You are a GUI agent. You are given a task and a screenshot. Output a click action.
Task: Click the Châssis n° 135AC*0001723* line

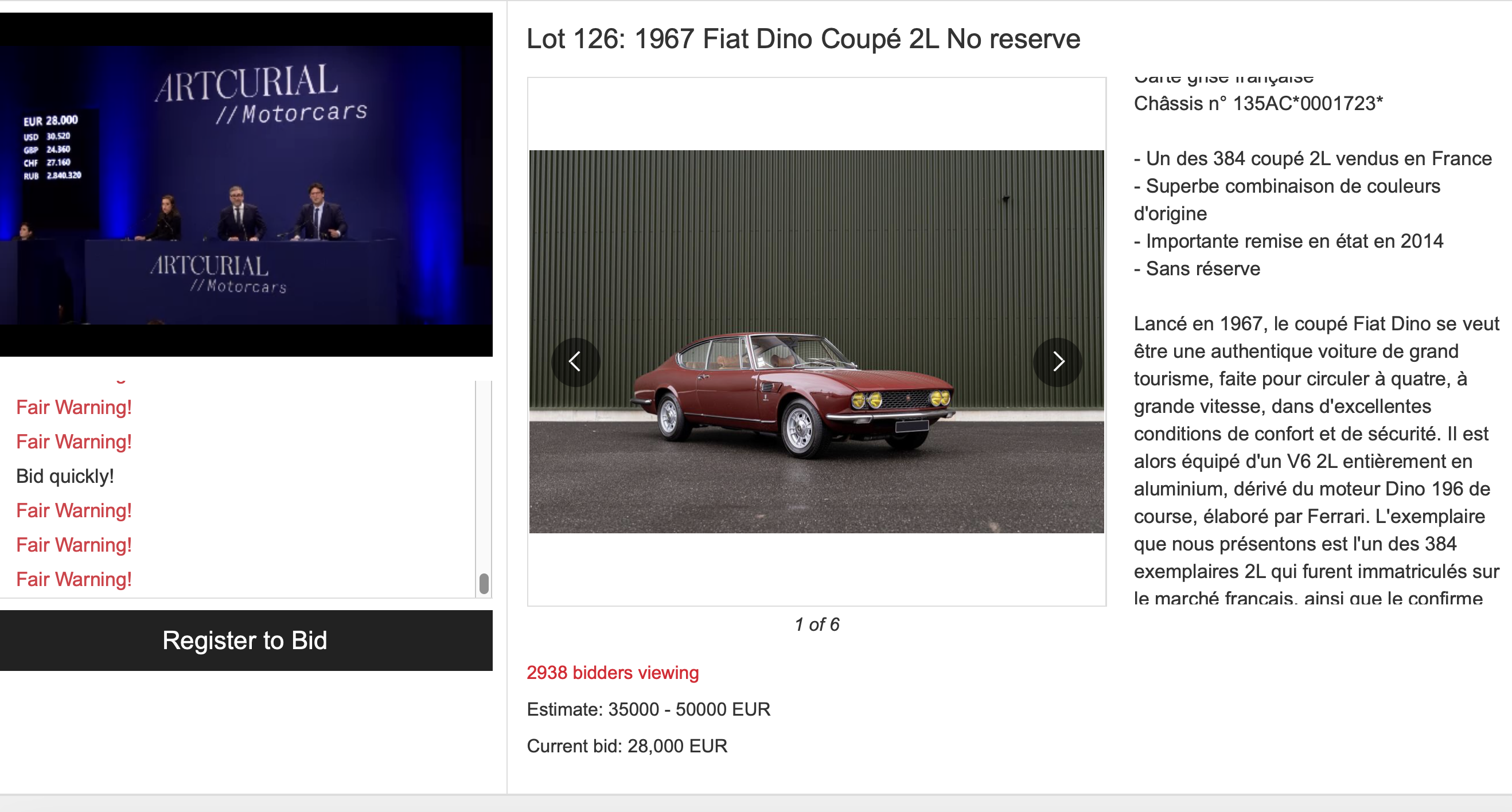pyautogui.click(x=1258, y=103)
